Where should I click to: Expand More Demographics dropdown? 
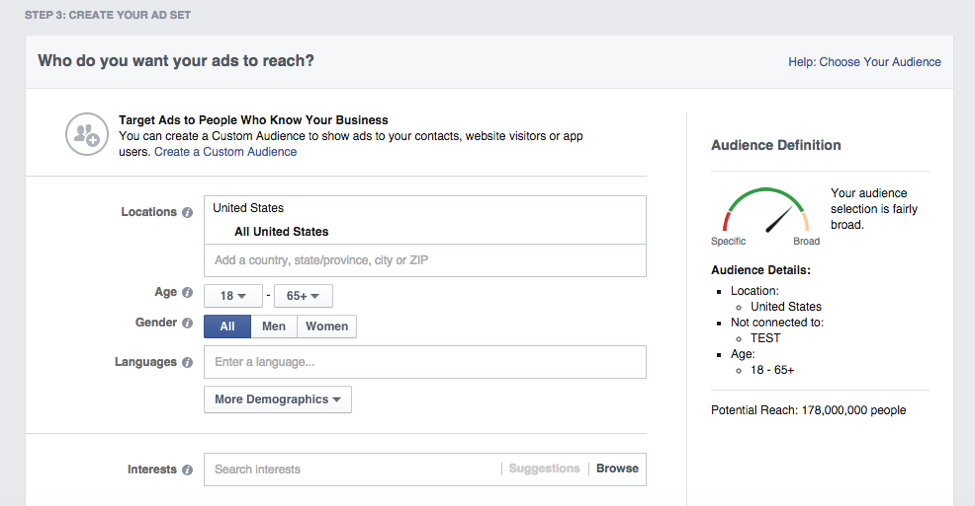[x=277, y=399]
